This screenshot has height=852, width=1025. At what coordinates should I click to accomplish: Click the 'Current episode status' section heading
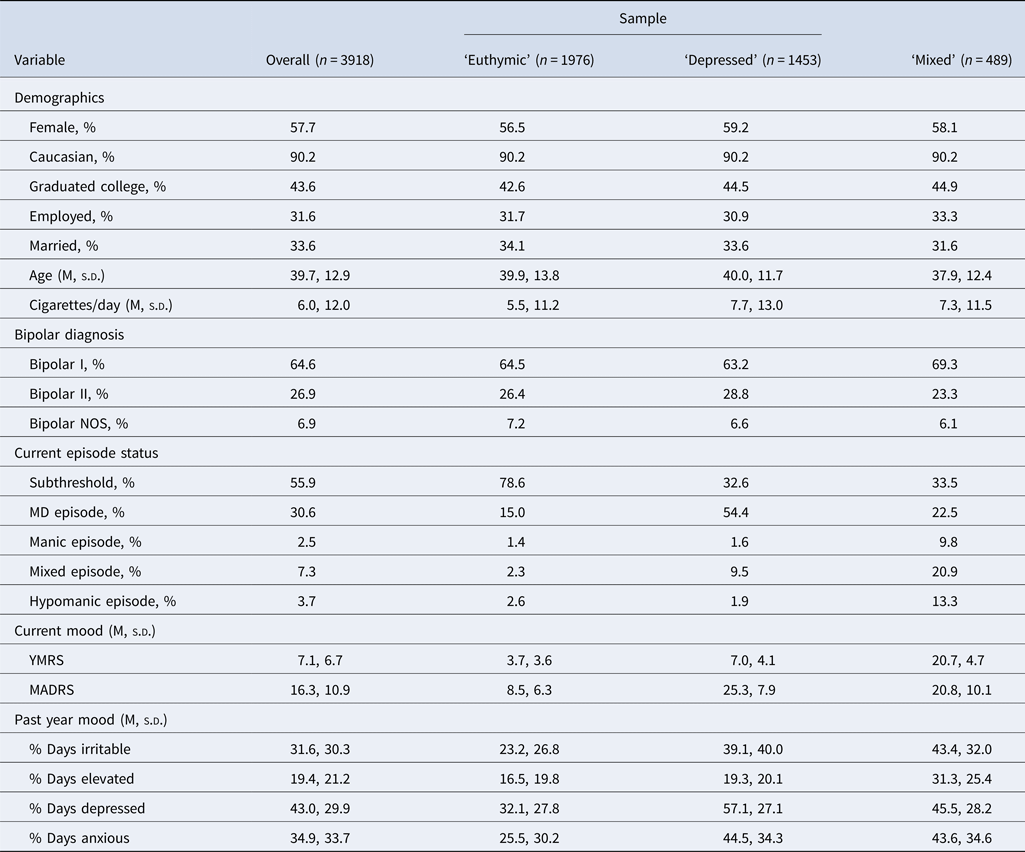(86, 453)
